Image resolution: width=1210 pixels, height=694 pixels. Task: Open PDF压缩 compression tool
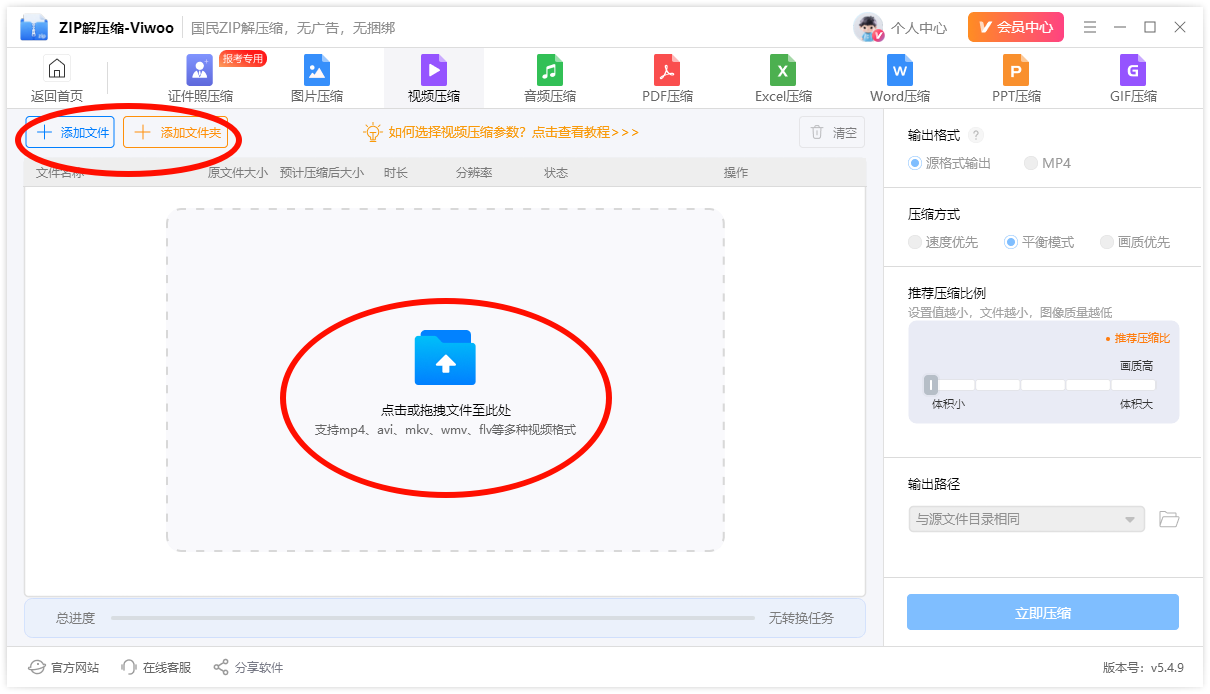667,79
